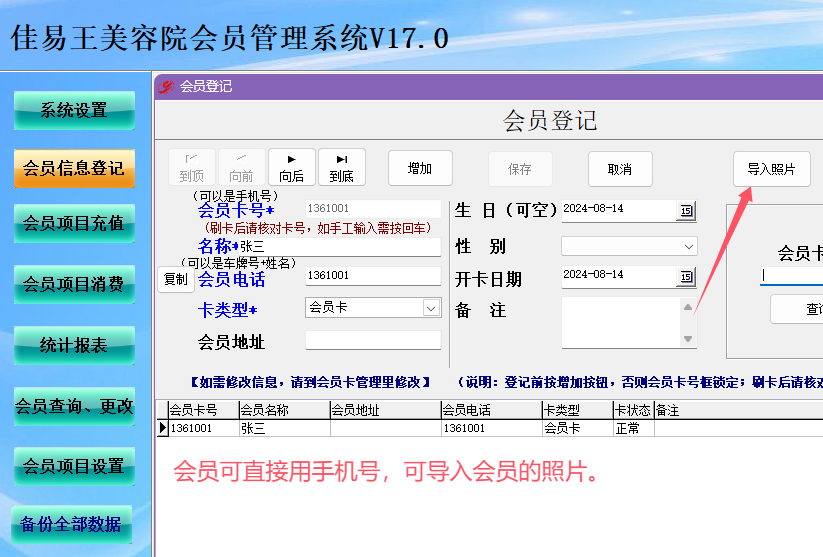
Task: Open 会员项目充值 from the sidebar
Action: [x=74, y=224]
